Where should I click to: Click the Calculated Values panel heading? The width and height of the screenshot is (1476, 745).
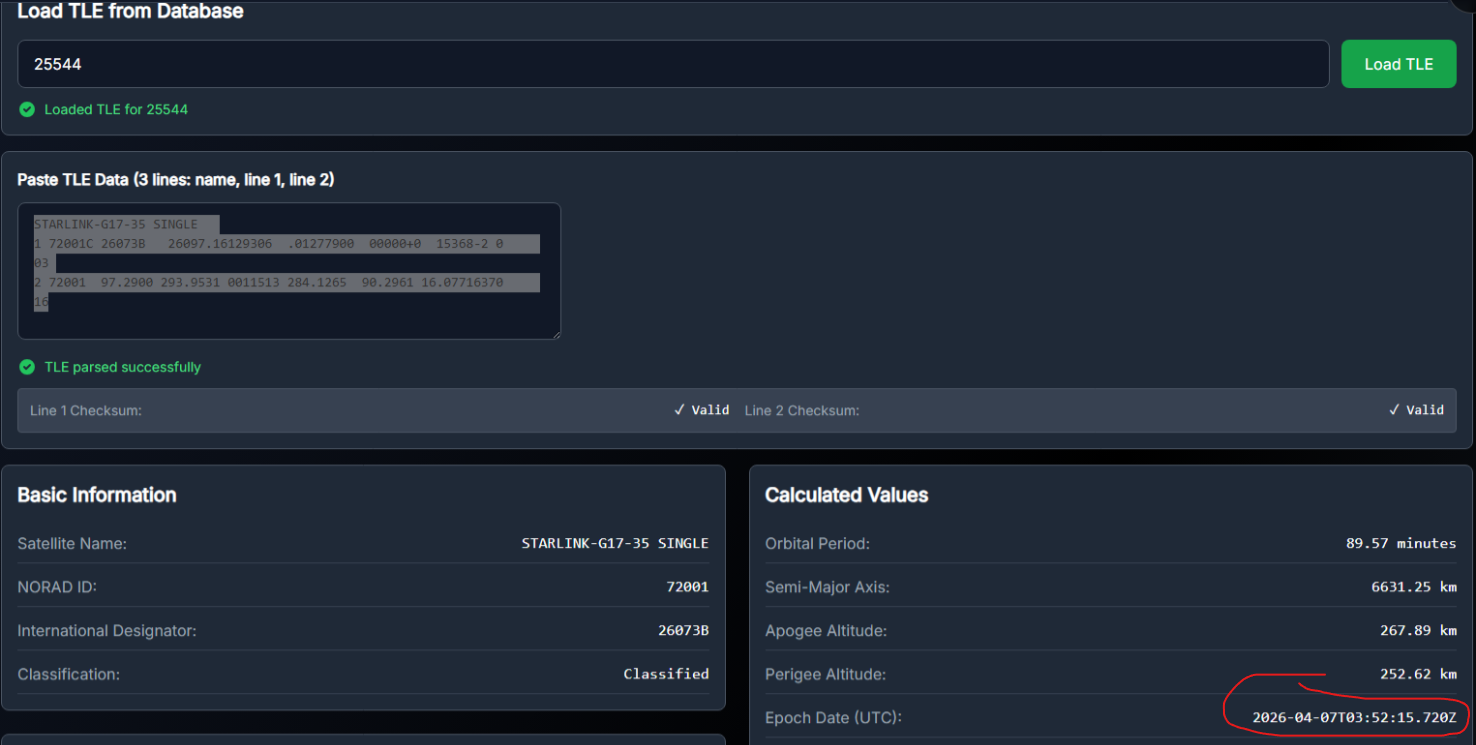click(846, 495)
